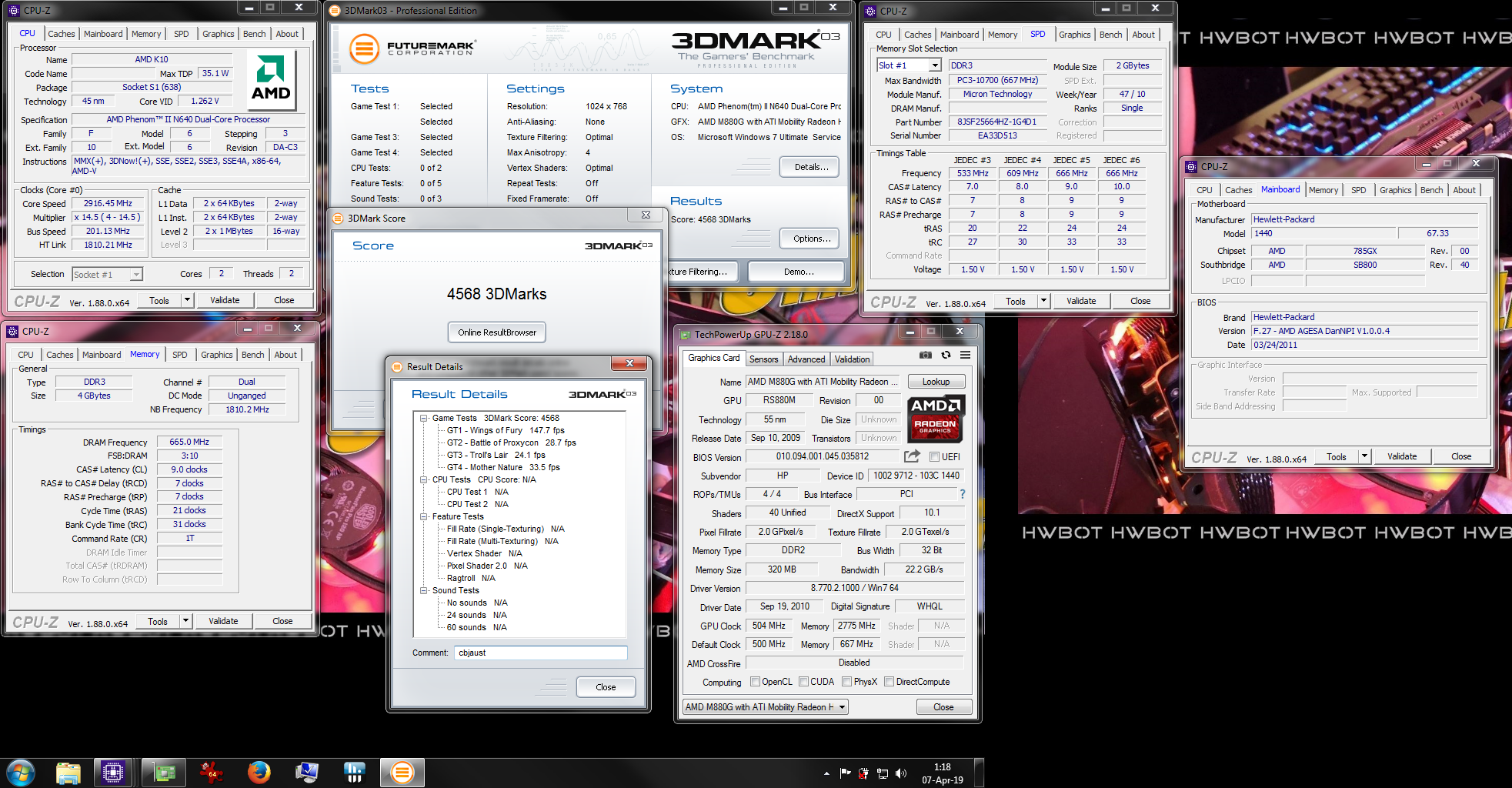
Task: Click the Options… button in 3DMark03
Action: [811, 239]
